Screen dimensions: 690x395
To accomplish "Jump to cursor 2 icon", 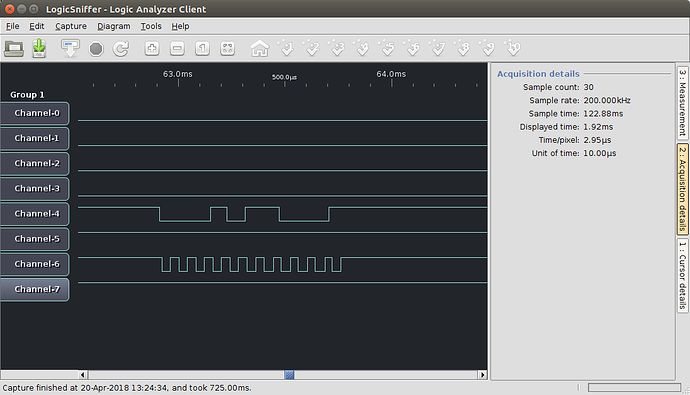I will point(312,48).
